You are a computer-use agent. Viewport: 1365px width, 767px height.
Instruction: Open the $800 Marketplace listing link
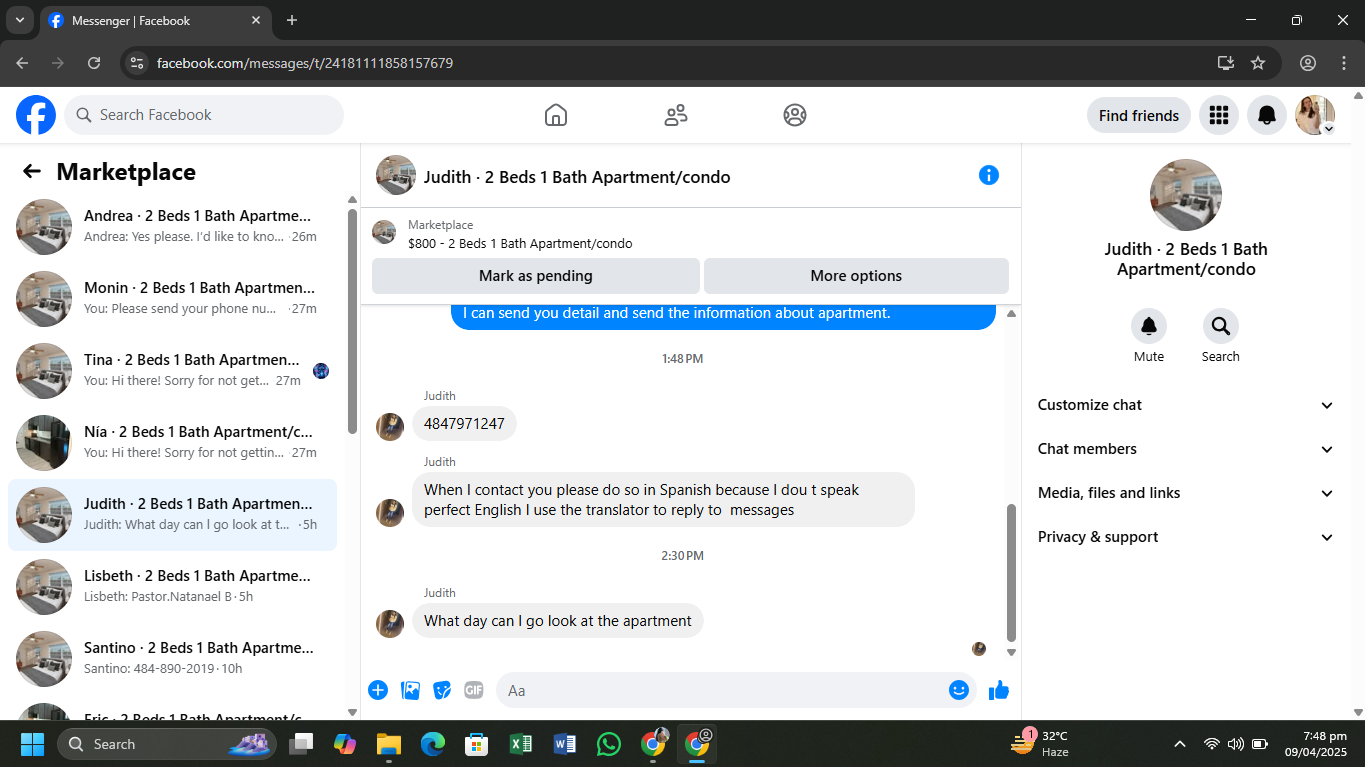(x=520, y=243)
